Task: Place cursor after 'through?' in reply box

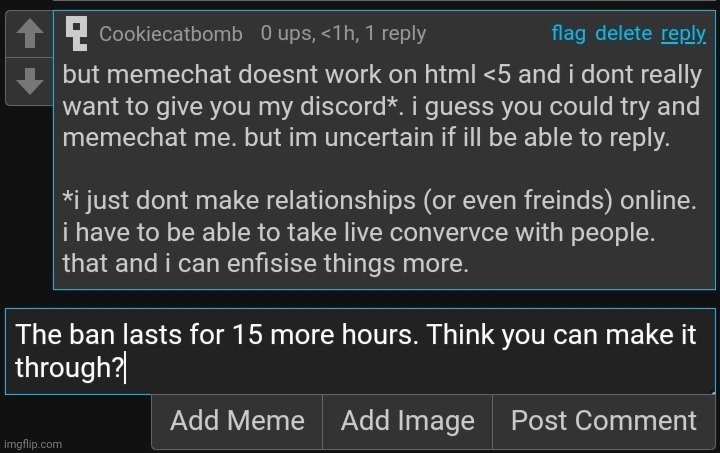Action: click(x=125, y=368)
